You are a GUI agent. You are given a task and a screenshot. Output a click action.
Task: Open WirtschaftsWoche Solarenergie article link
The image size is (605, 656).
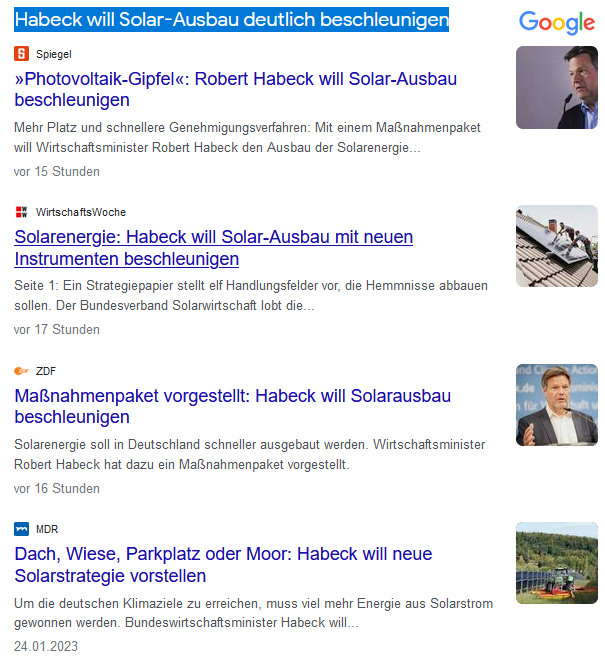(213, 248)
